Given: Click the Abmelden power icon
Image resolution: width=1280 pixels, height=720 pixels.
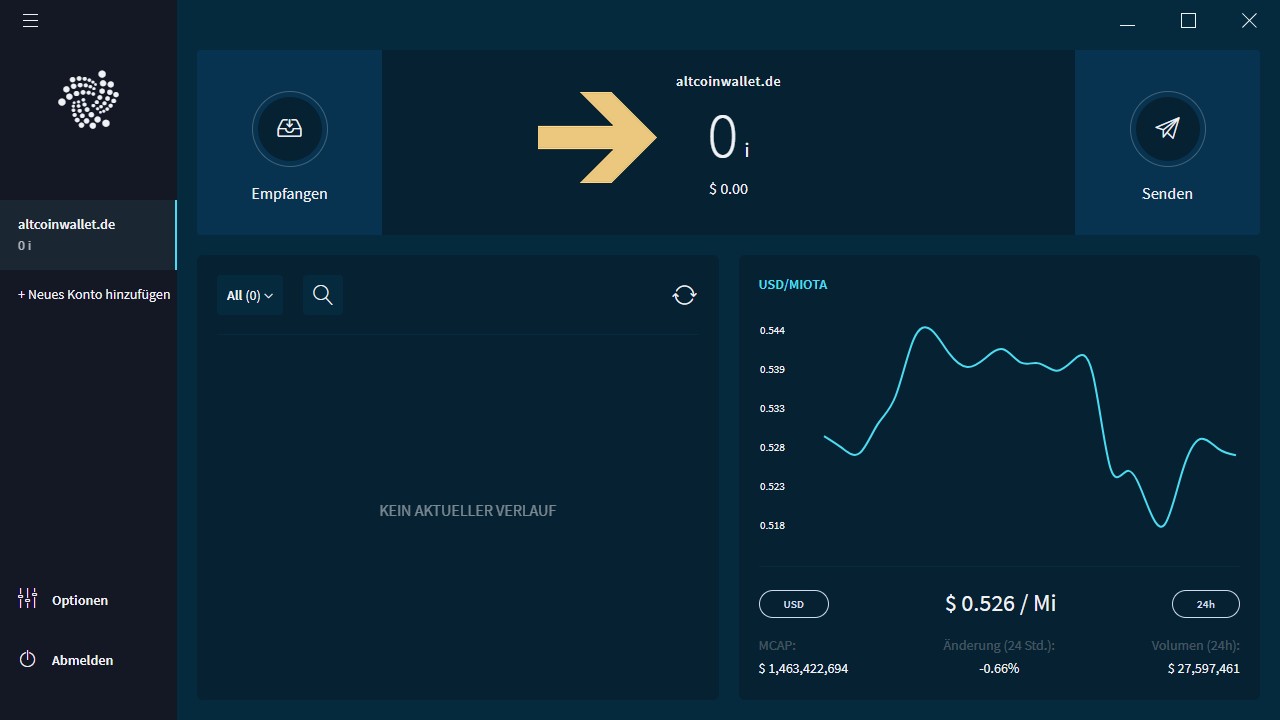Looking at the screenshot, I should 28,660.
